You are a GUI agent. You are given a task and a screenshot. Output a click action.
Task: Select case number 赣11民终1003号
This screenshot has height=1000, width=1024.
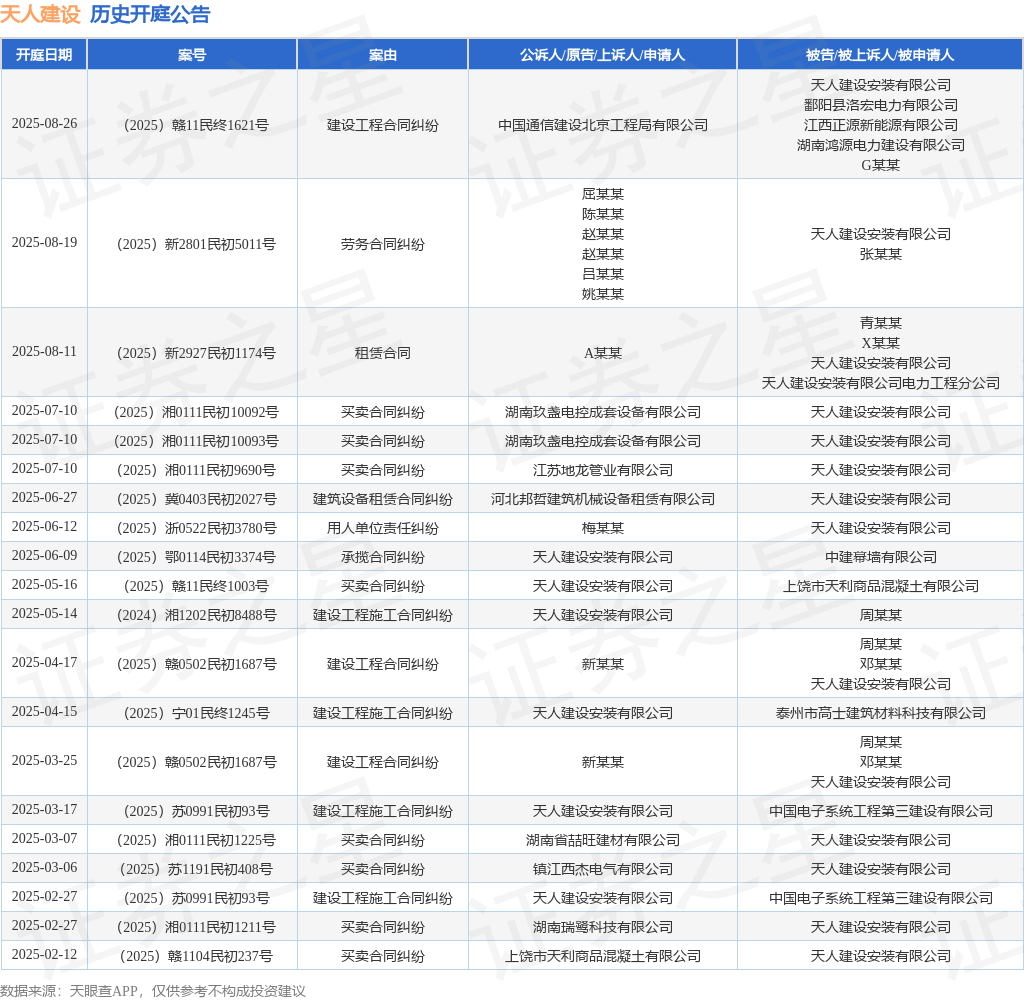tap(196, 586)
